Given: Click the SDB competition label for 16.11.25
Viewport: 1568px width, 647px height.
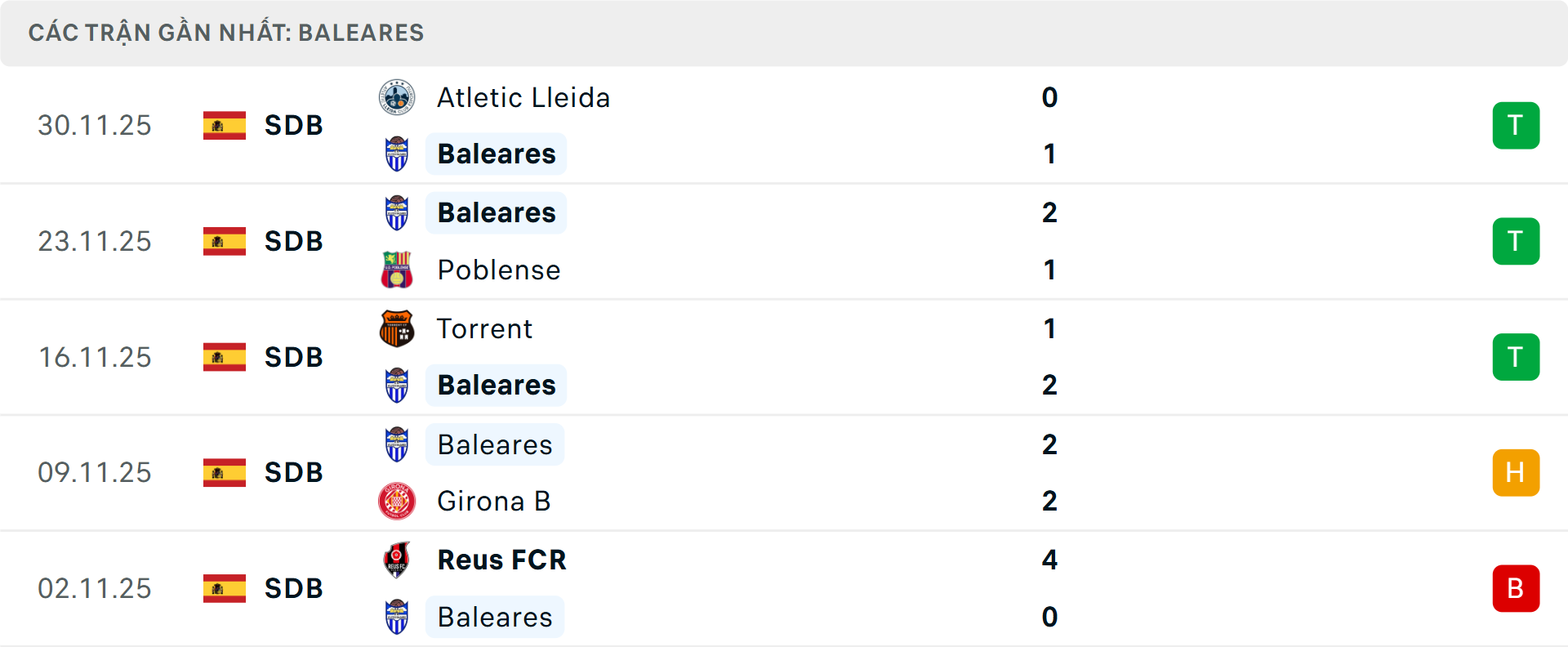Looking at the screenshot, I should pos(292,357).
